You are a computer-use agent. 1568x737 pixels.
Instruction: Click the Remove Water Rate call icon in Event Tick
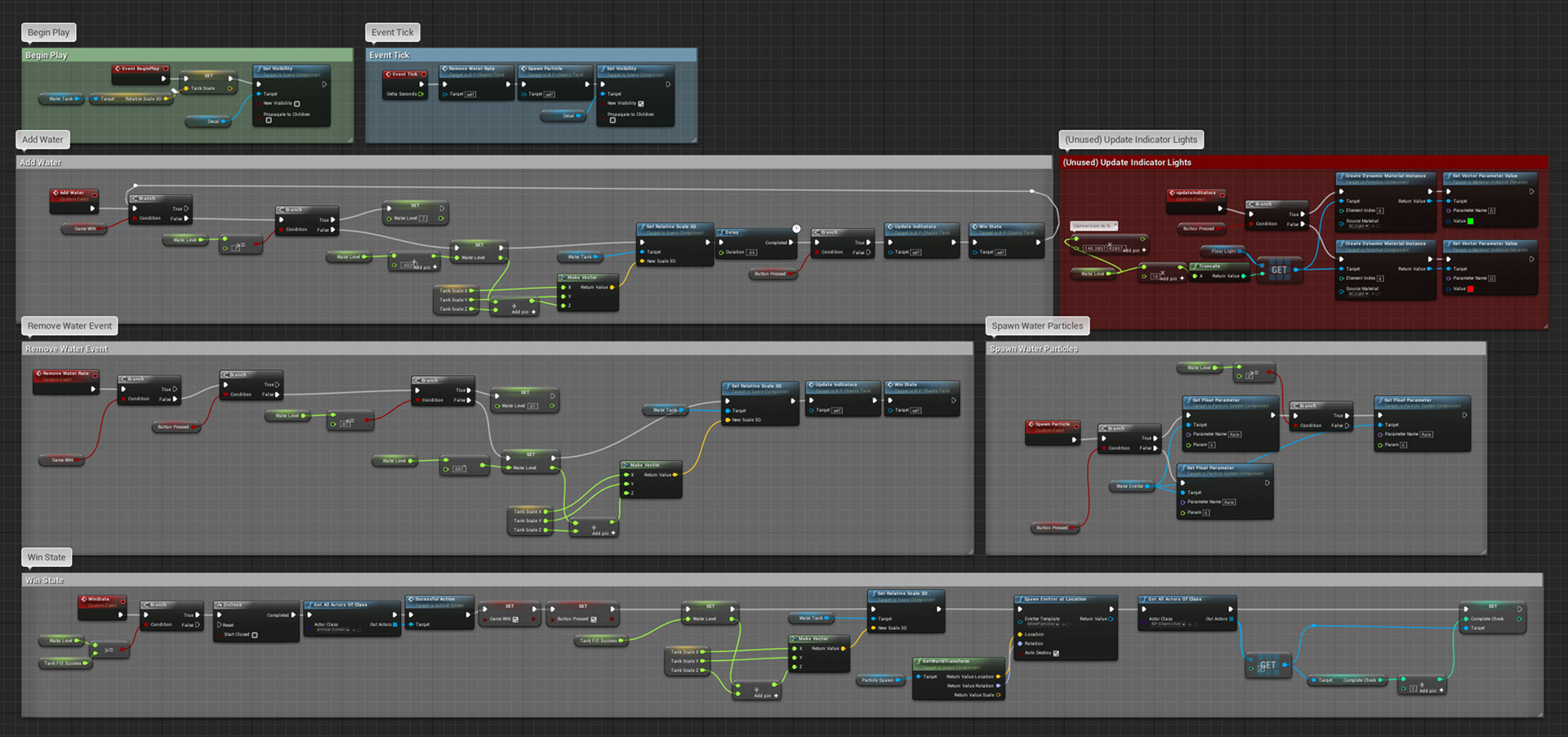444,69
